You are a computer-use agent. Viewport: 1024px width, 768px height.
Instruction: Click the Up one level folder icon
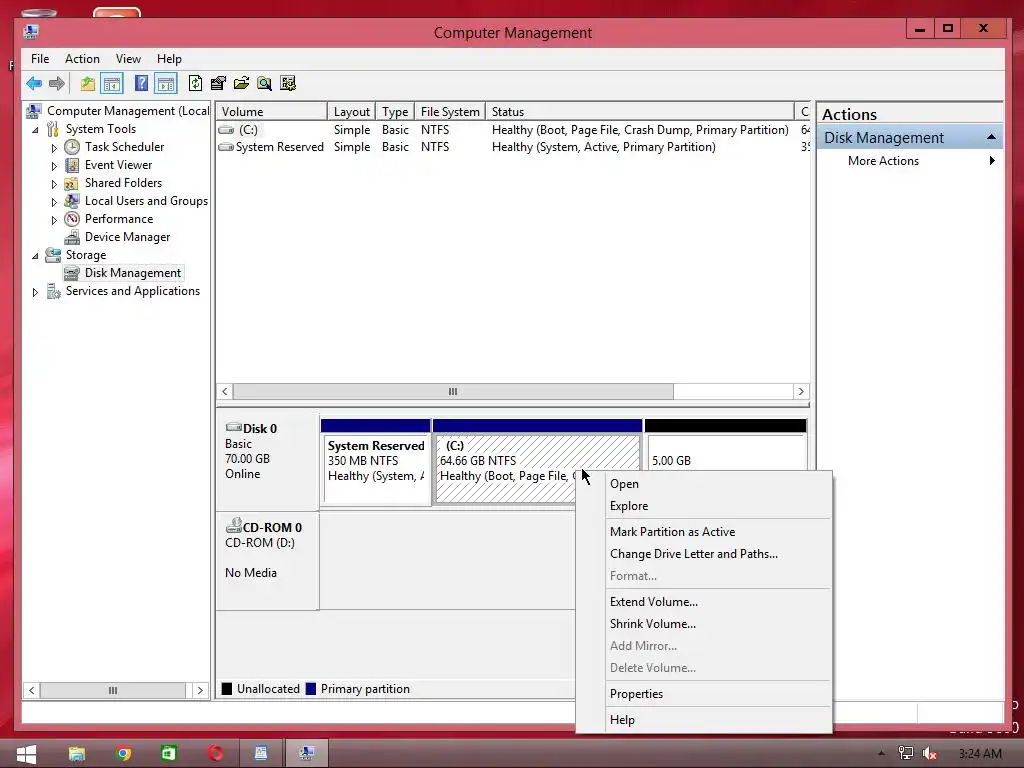tap(88, 83)
